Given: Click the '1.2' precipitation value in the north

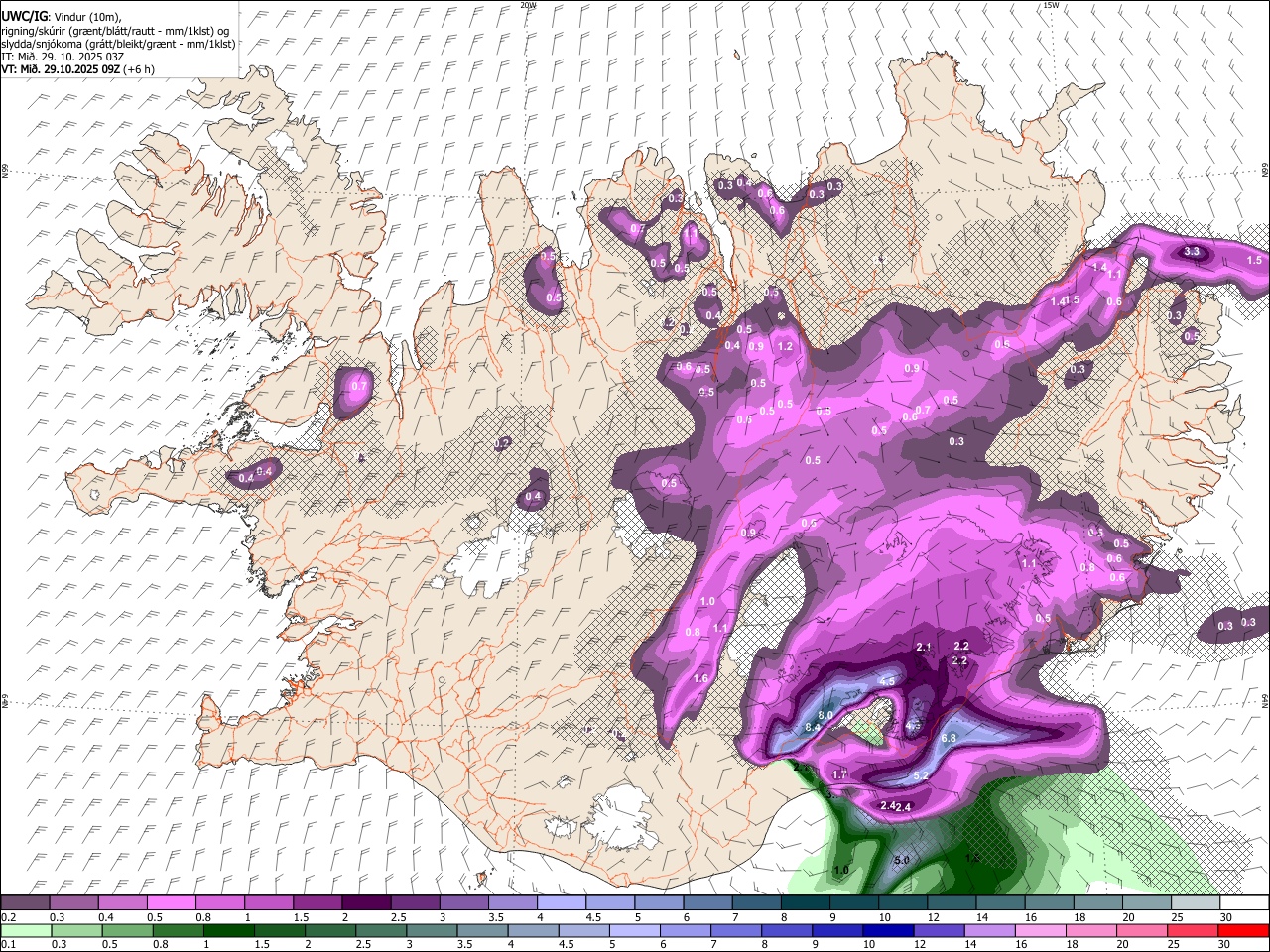Looking at the screenshot, I should click(786, 346).
